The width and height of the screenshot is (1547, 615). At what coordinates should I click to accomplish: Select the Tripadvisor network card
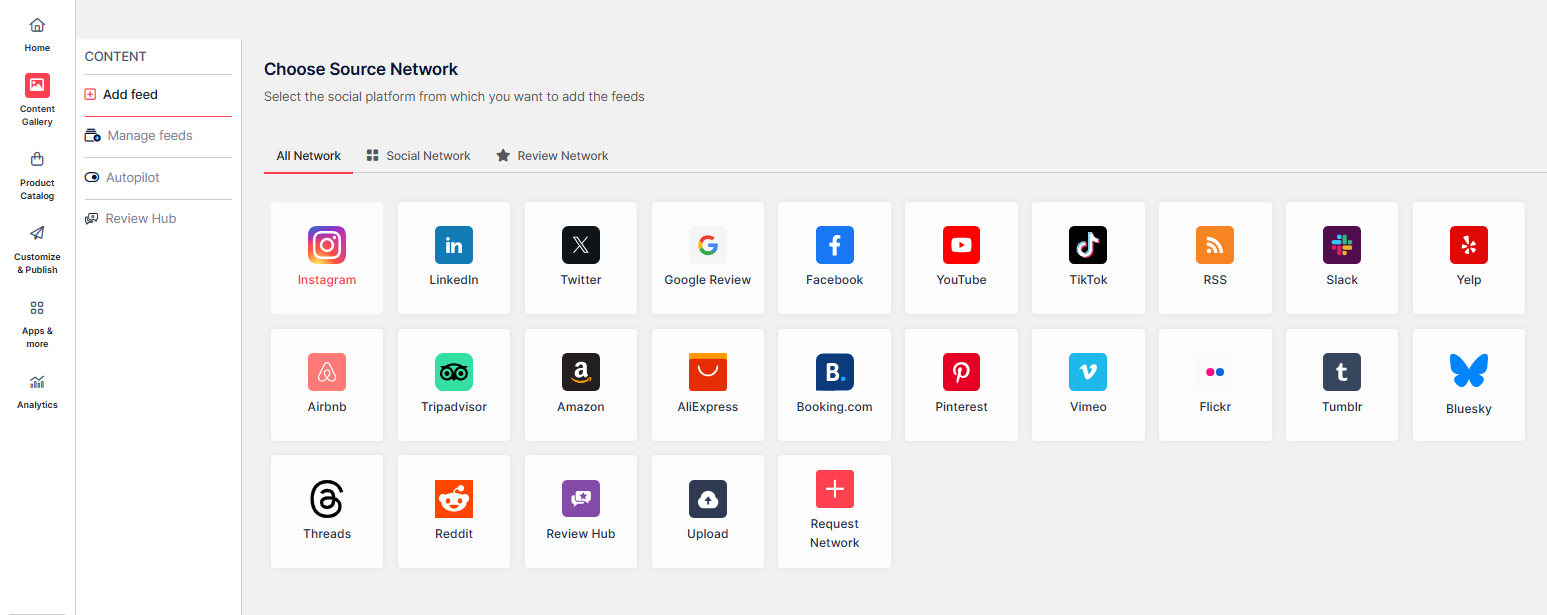tap(454, 385)
